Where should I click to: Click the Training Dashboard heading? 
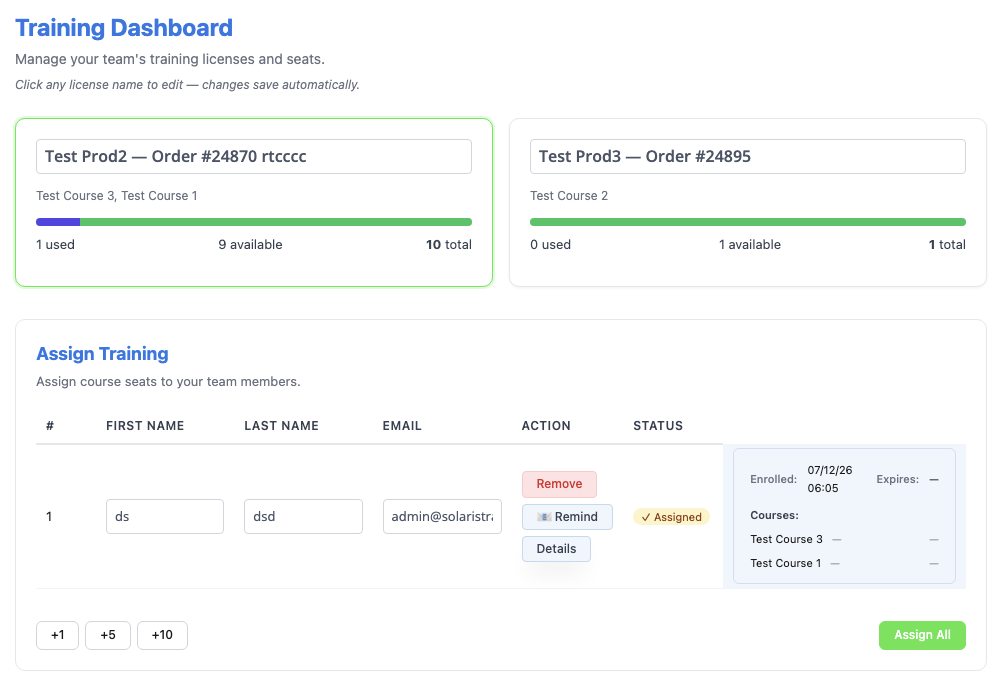[x=124, y=28]
